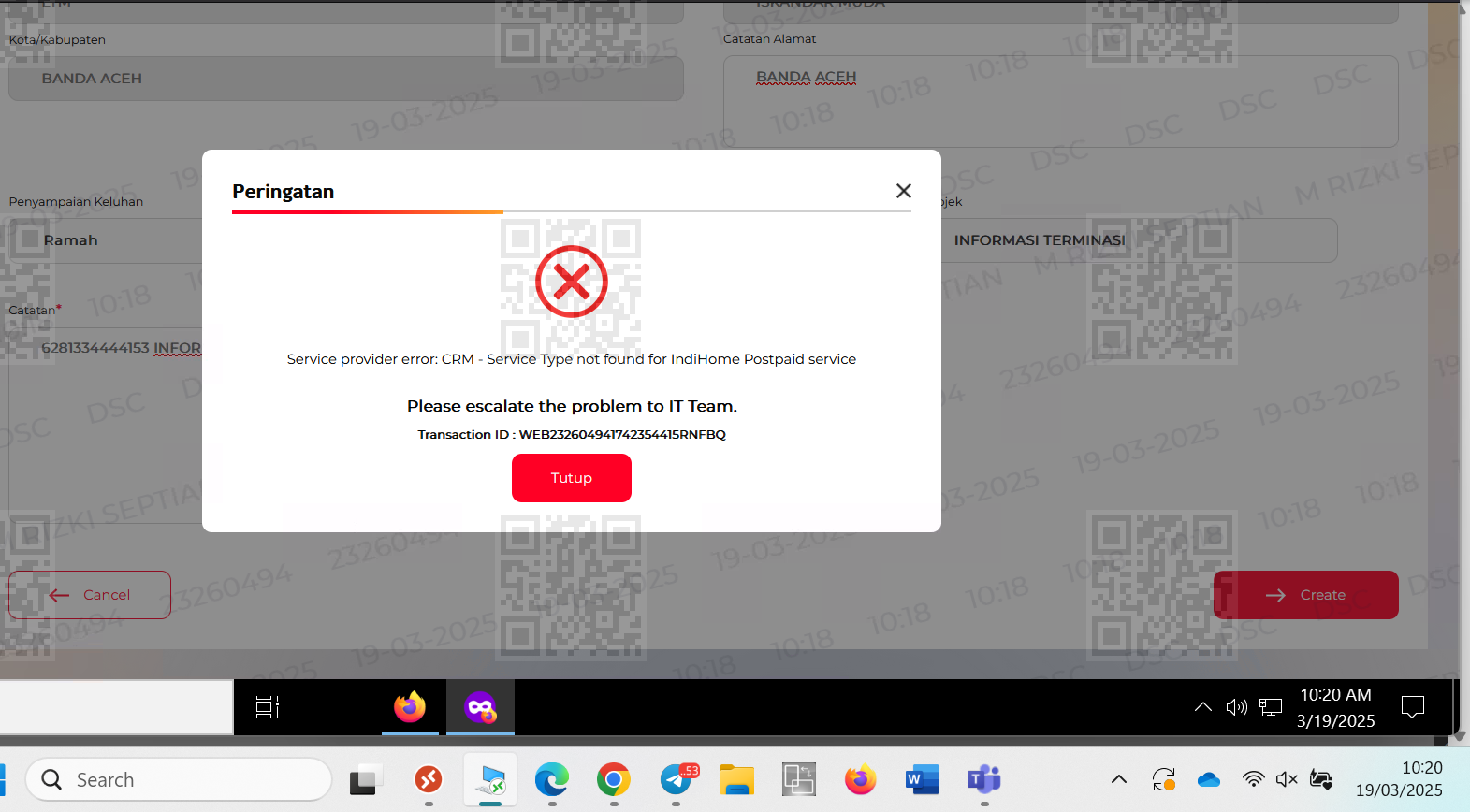The image size is (1470, 812).
Task: Select the Transaction ID text in the dialog
Action: click(x=572, y=434)
